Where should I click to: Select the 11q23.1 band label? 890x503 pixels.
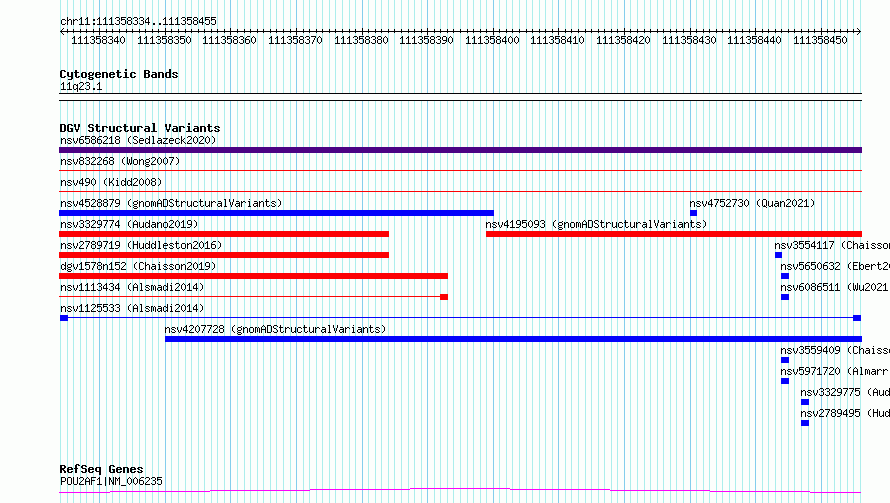(x=81, y=86)
